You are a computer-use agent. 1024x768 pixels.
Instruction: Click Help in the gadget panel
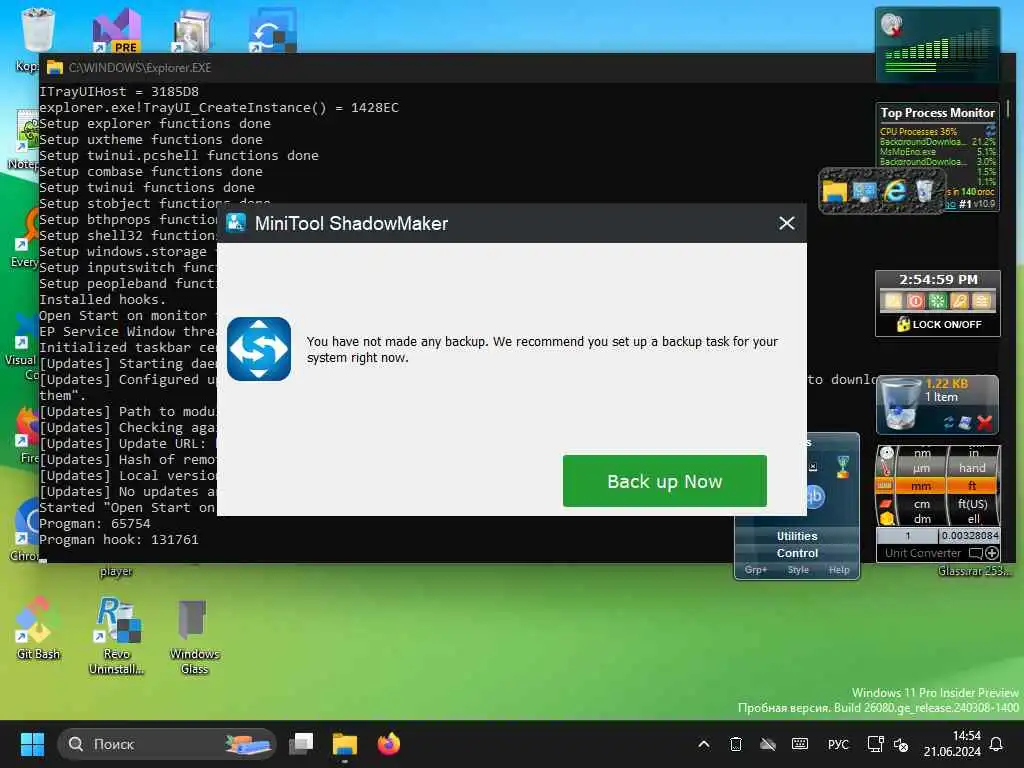pyautogui.click(x=839, y=569)
